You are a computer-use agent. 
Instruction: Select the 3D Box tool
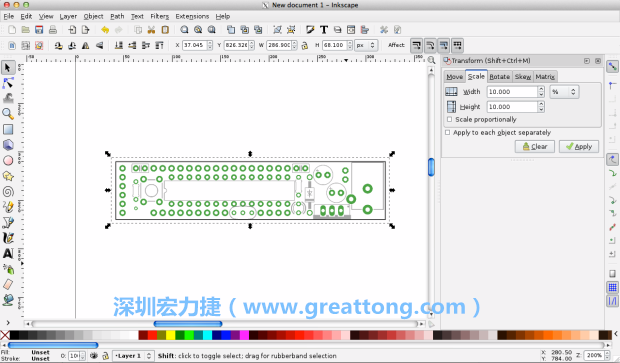click(x=8, y=145)
